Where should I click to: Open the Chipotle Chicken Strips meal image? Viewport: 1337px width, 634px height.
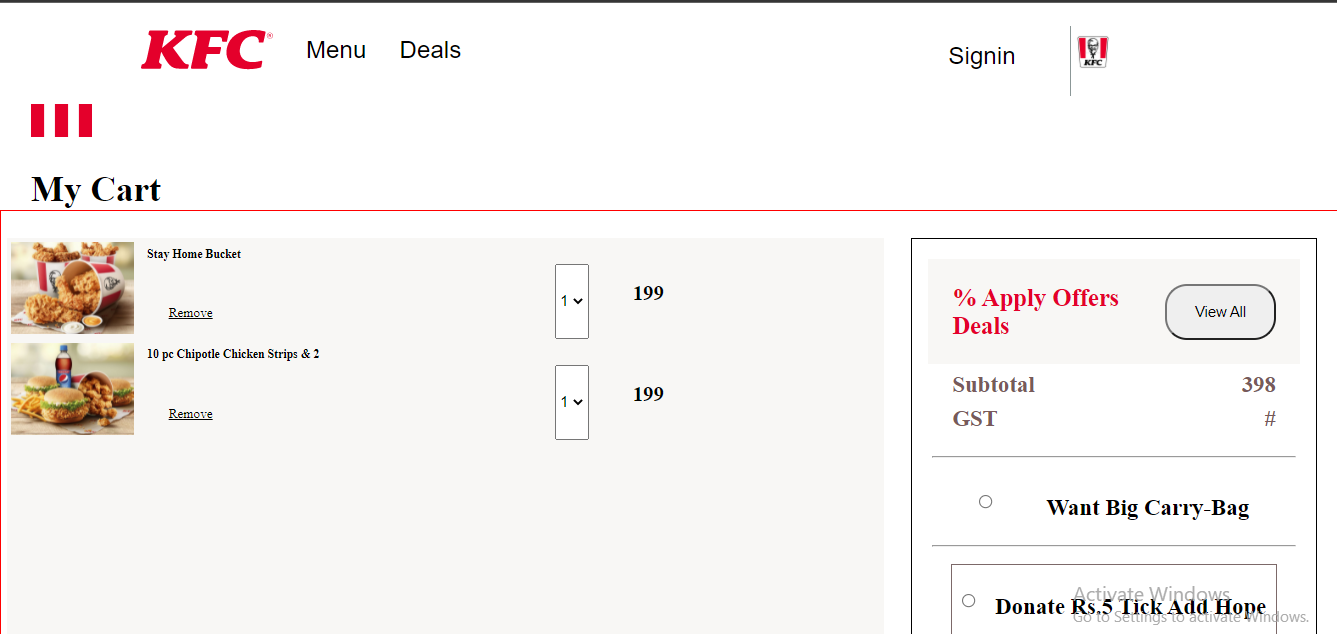[x=72, y=389]
